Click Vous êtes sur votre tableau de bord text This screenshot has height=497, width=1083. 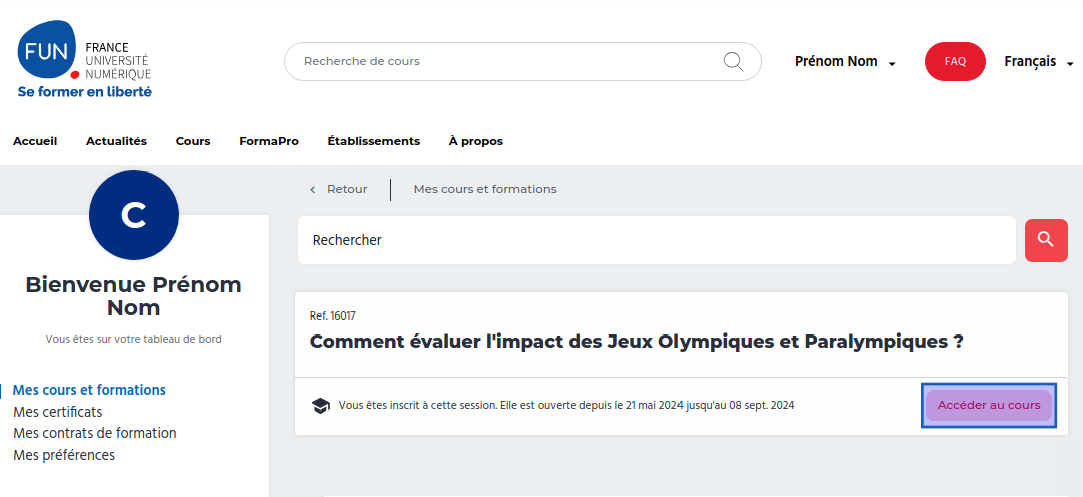134,339
